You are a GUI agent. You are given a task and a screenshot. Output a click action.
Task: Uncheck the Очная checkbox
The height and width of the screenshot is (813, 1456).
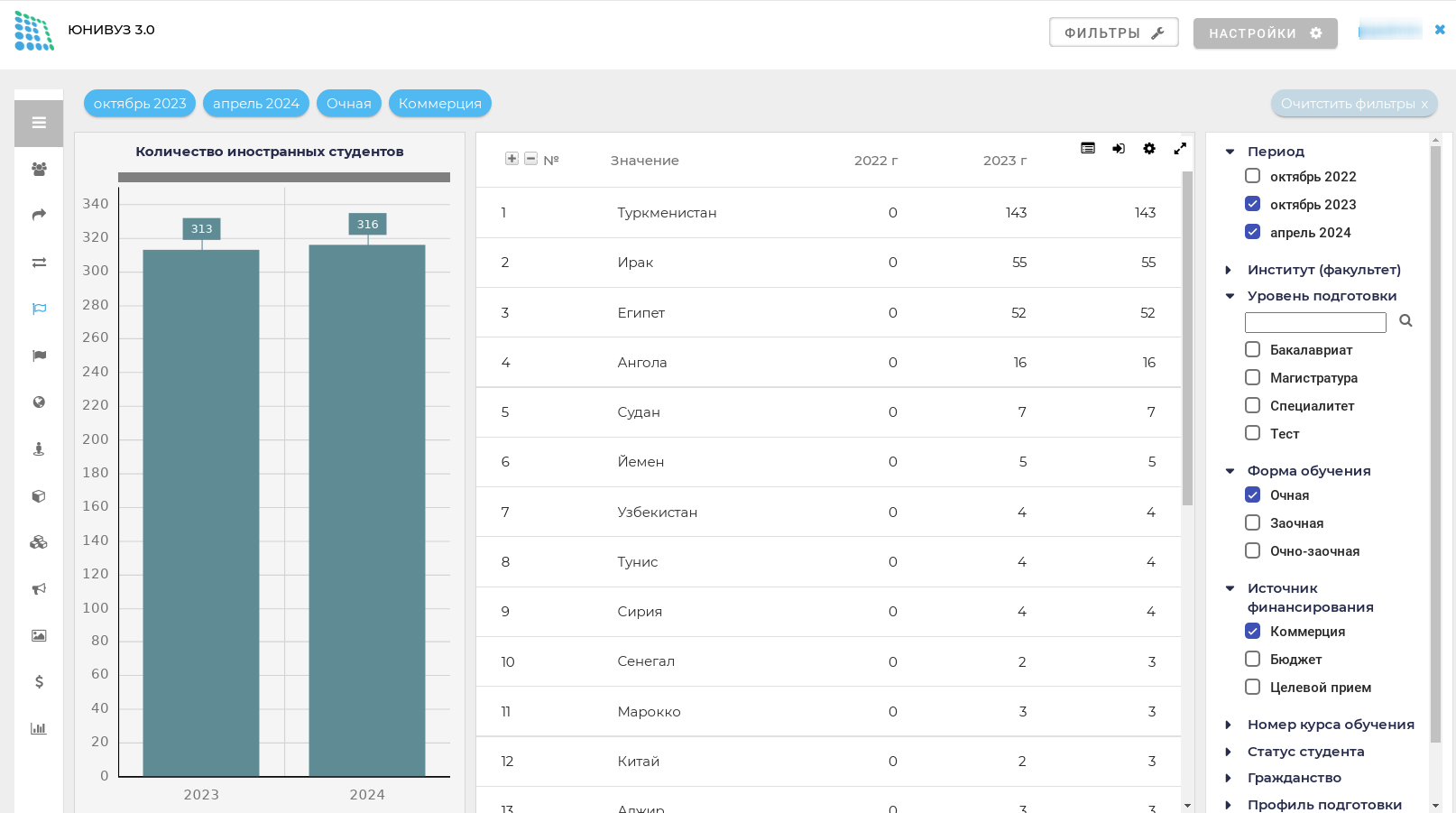pyautogui.click(x=1253, y=494)
